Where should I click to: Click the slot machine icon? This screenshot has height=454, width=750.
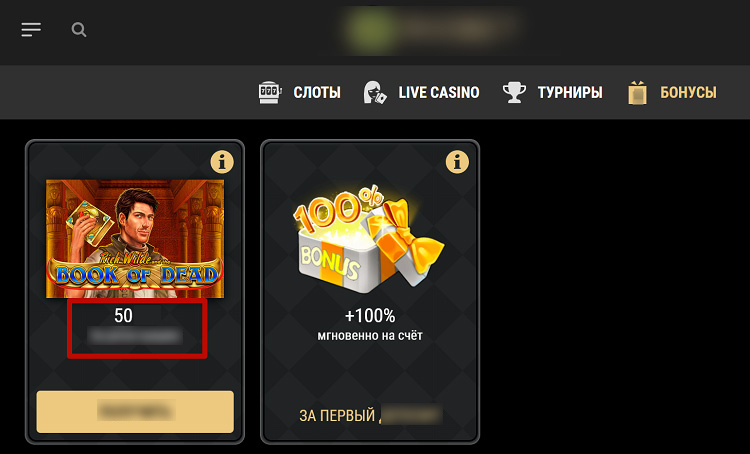click(x=270, y=92)
